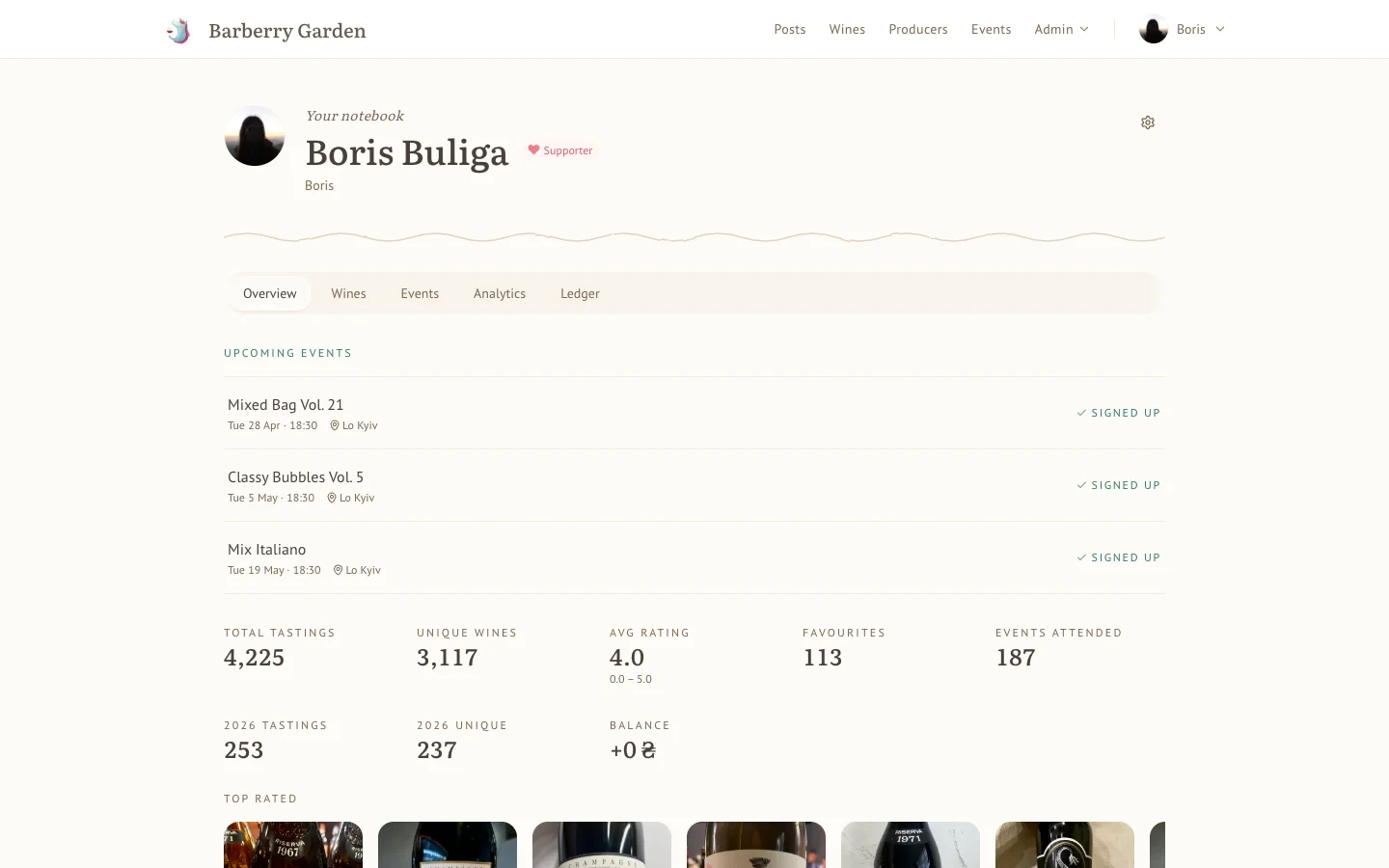The width and height of the screenshot is (1389, 868).
Task: Switch to the Analytics tab
Action: 500,293
